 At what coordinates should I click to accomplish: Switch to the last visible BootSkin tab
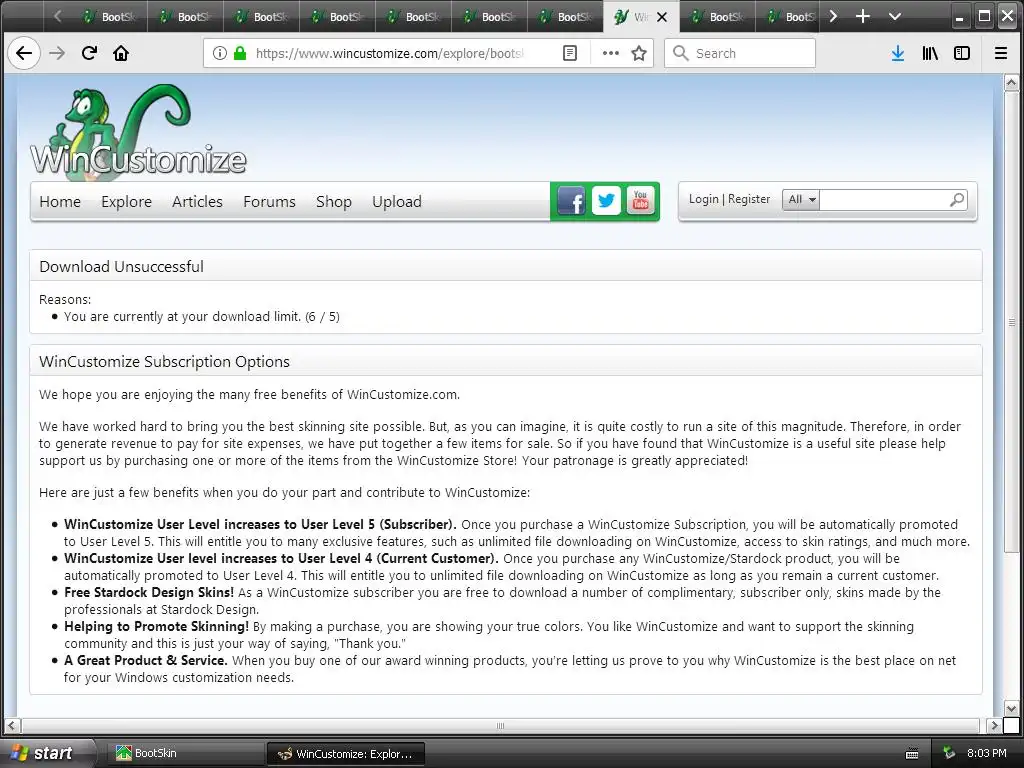pyautogui.click(x=790, y=17)
